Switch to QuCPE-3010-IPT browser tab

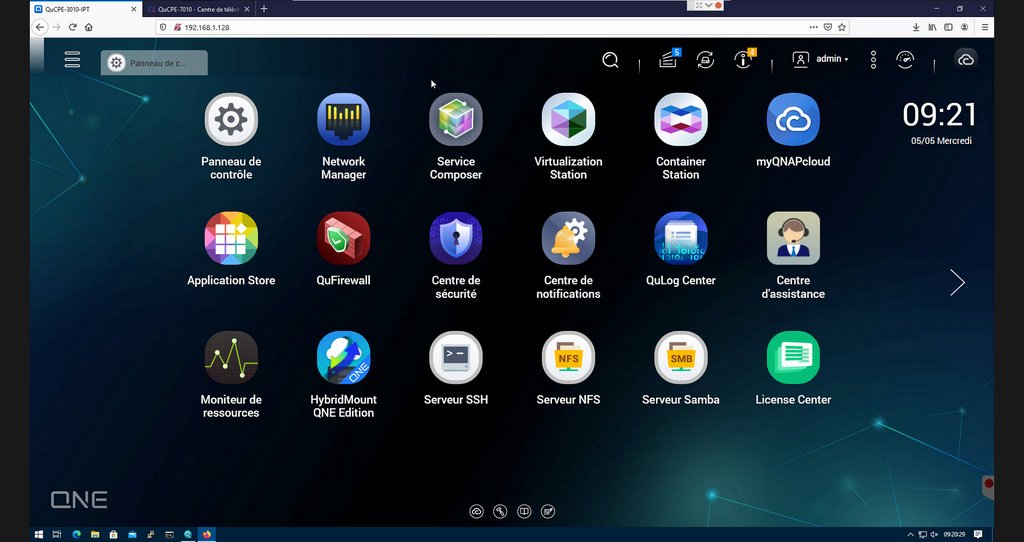pyautogui.click(x=86, y=9)
